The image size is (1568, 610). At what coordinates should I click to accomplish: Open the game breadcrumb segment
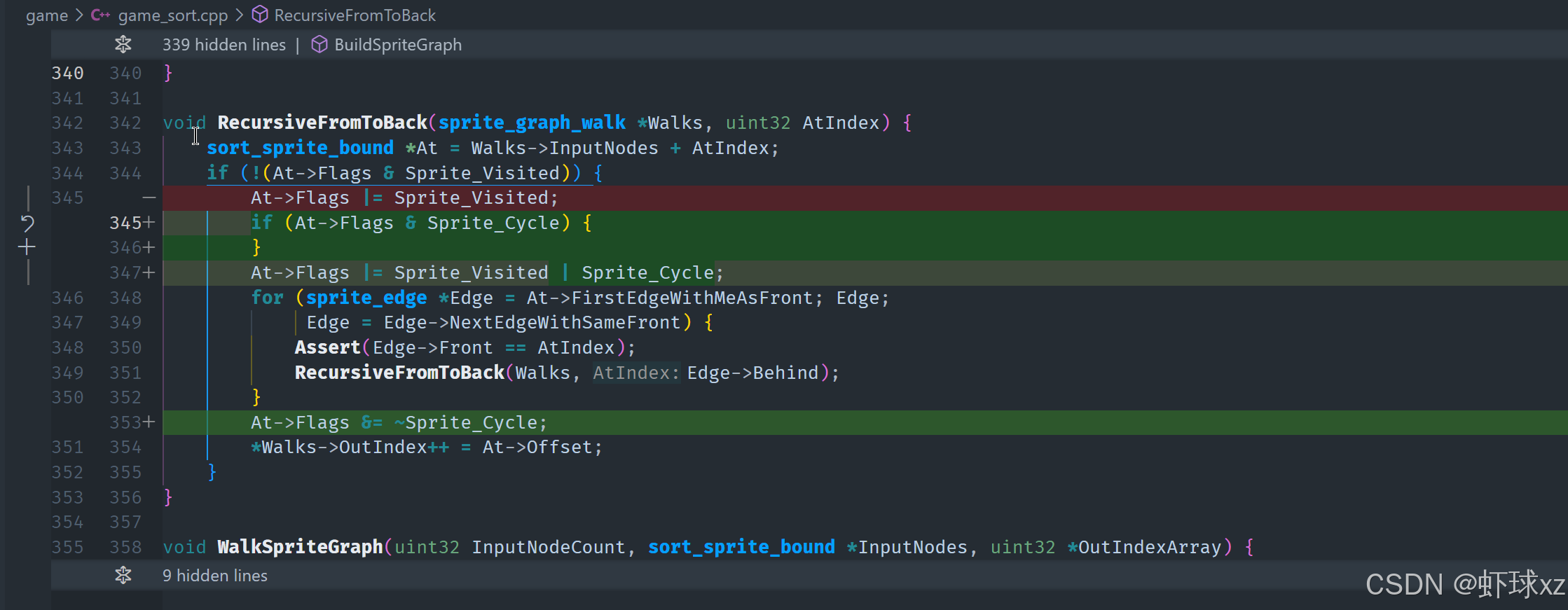pyautogui.click(x=47, y=15)
